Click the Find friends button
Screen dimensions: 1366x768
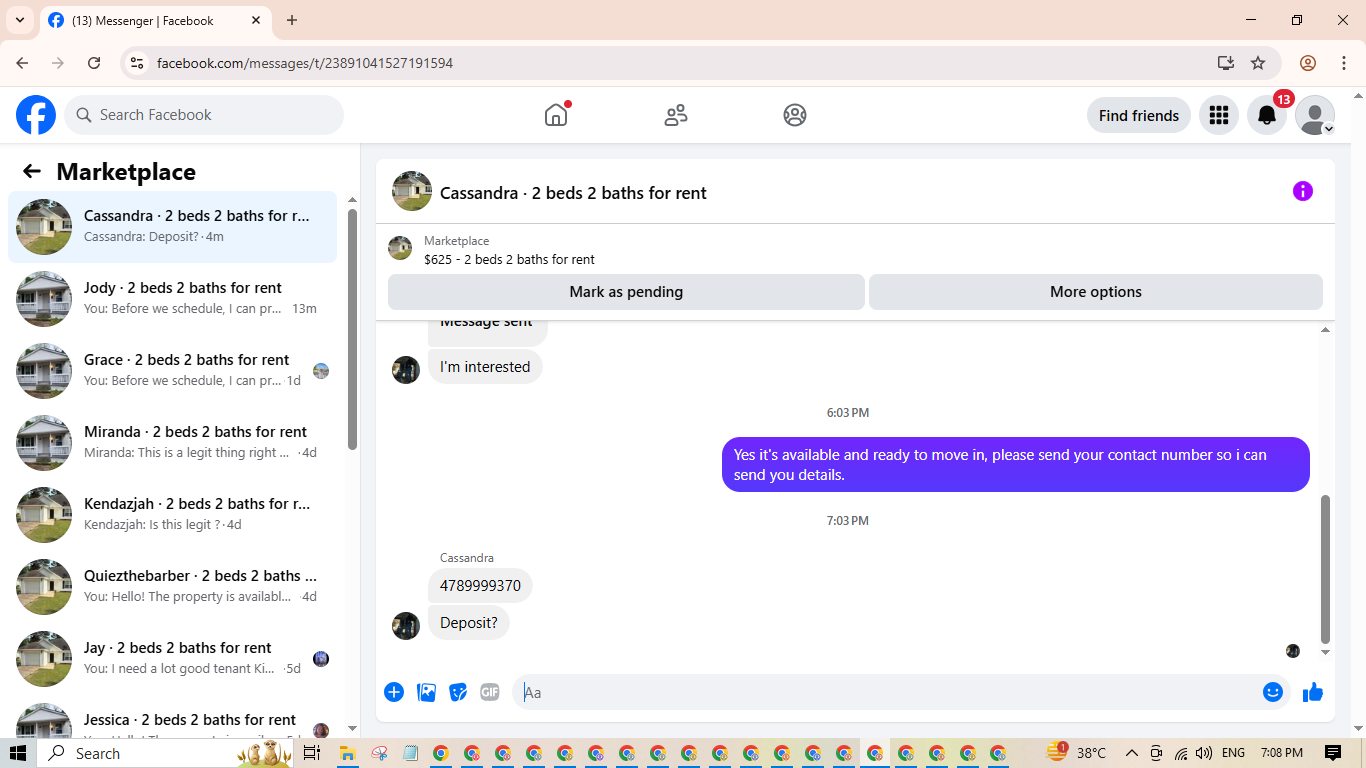coord(1139,115)
